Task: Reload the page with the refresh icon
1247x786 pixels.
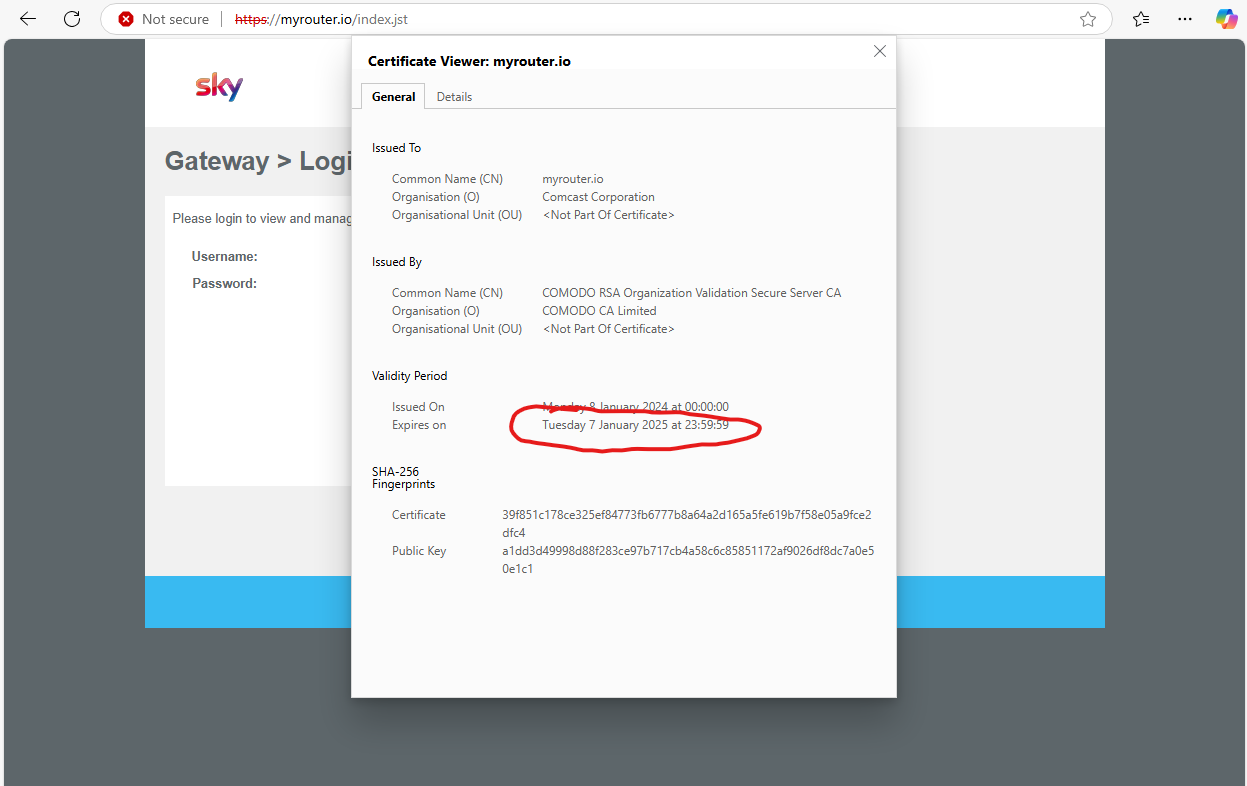Action: click(72, 19)
